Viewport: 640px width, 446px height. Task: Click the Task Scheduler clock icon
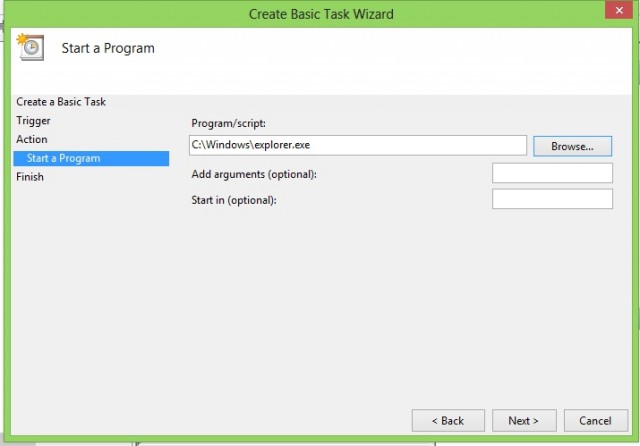coord(30,47)
